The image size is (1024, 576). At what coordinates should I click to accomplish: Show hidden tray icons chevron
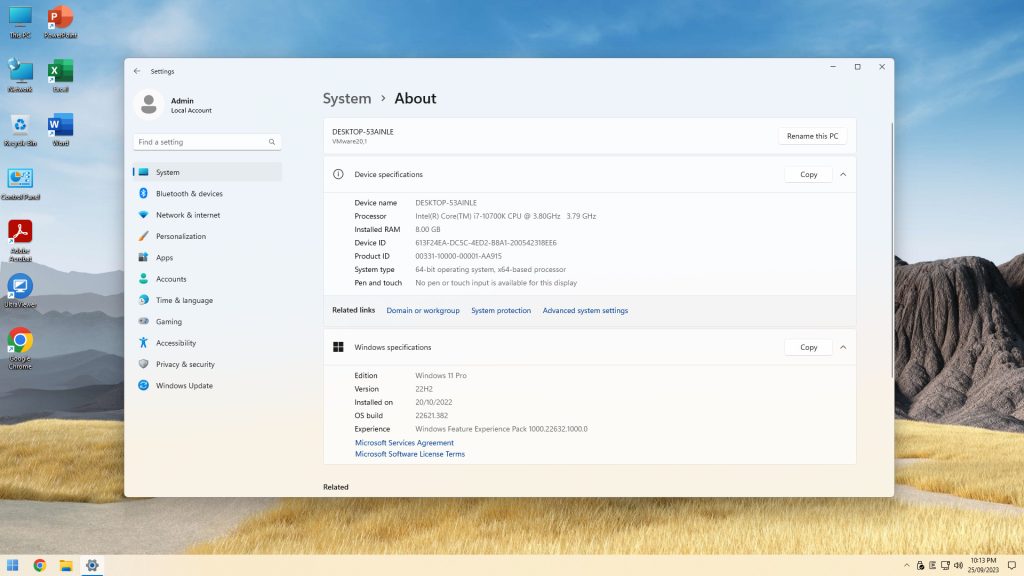tap(906, 566)
